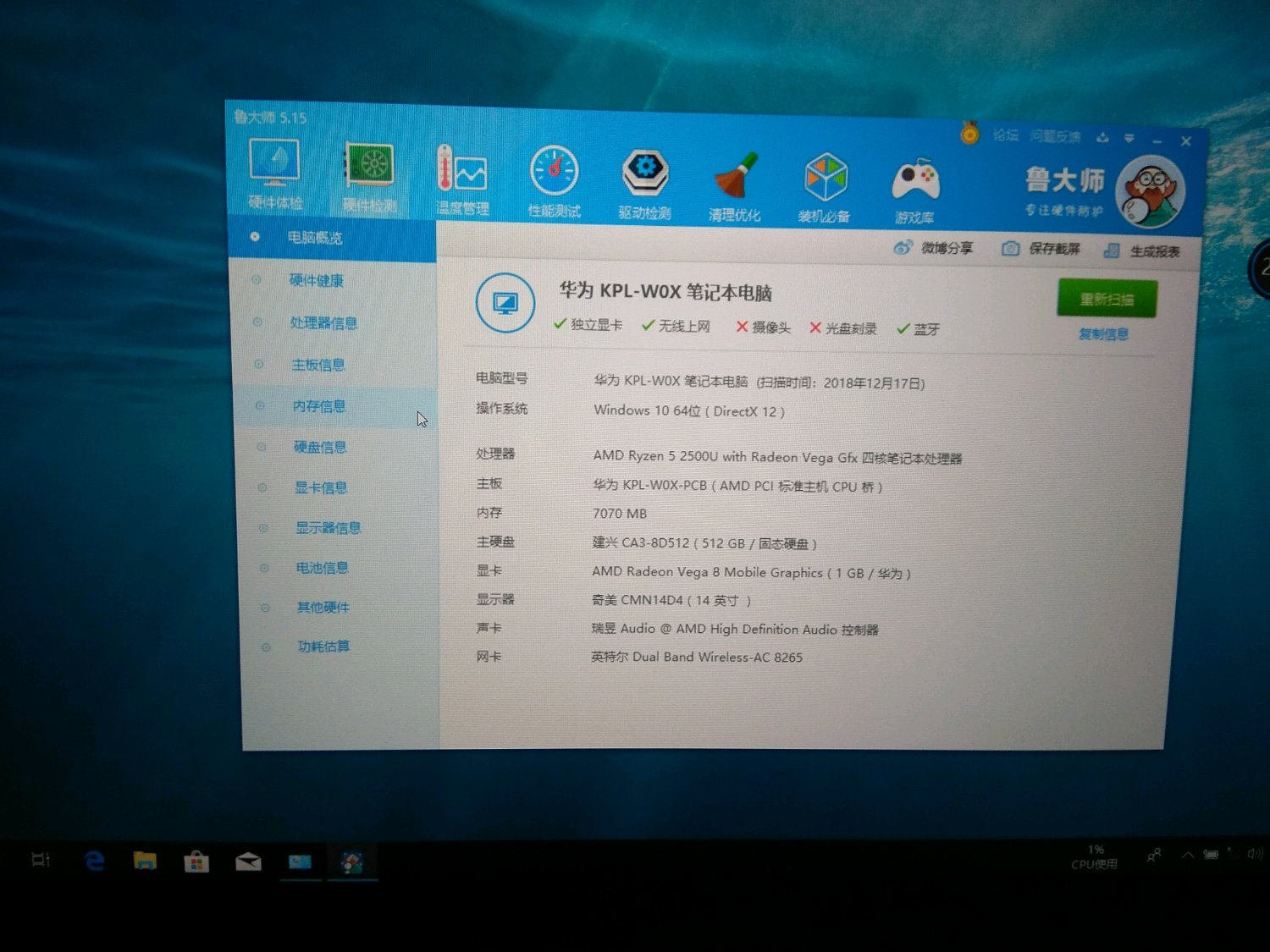Open the 问题反馈 feedback link
Image resolution: width=1270 pixels, height=952 pixels.
pos(1055,136)
